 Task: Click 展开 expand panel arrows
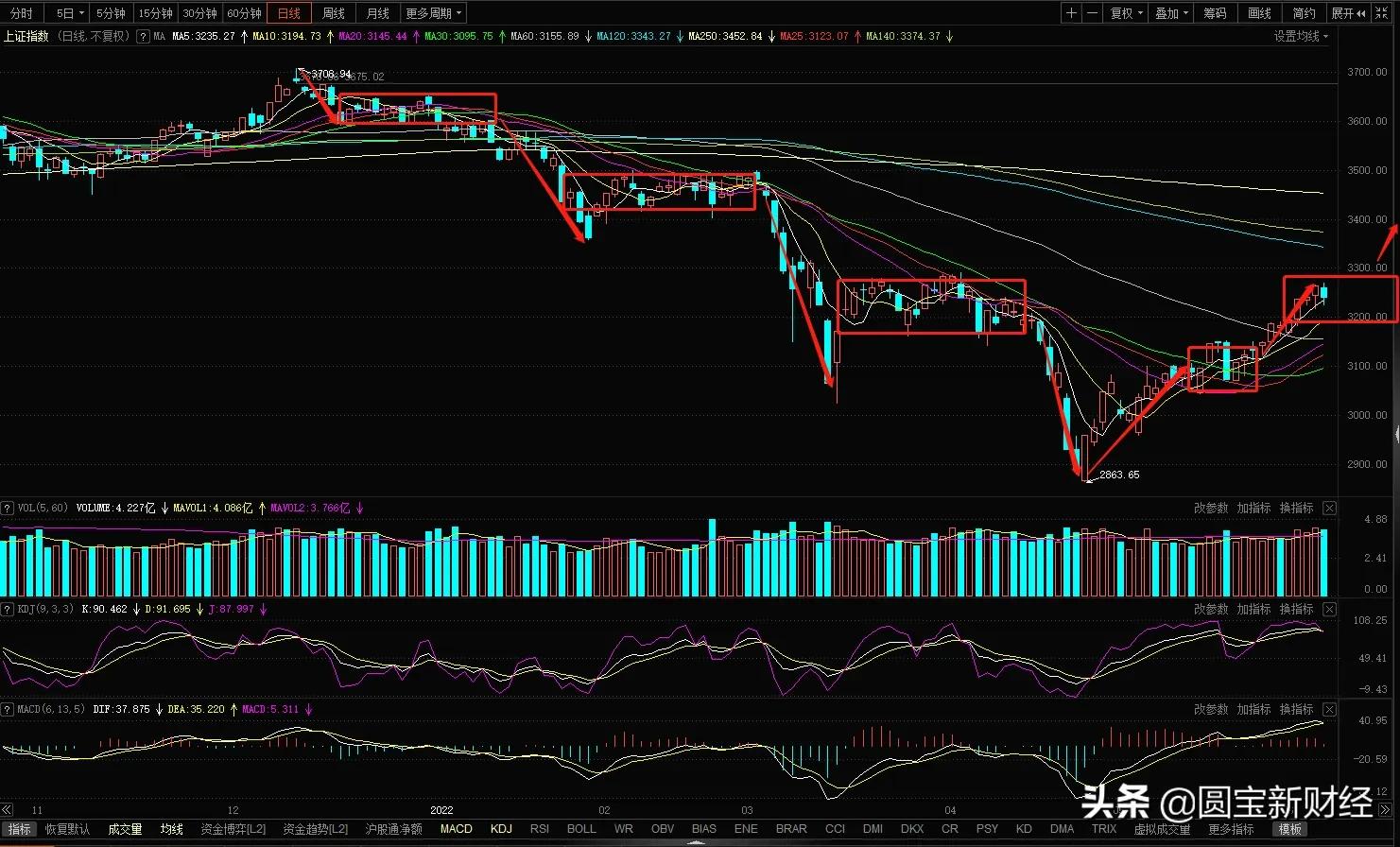(x=1349, y=13)
